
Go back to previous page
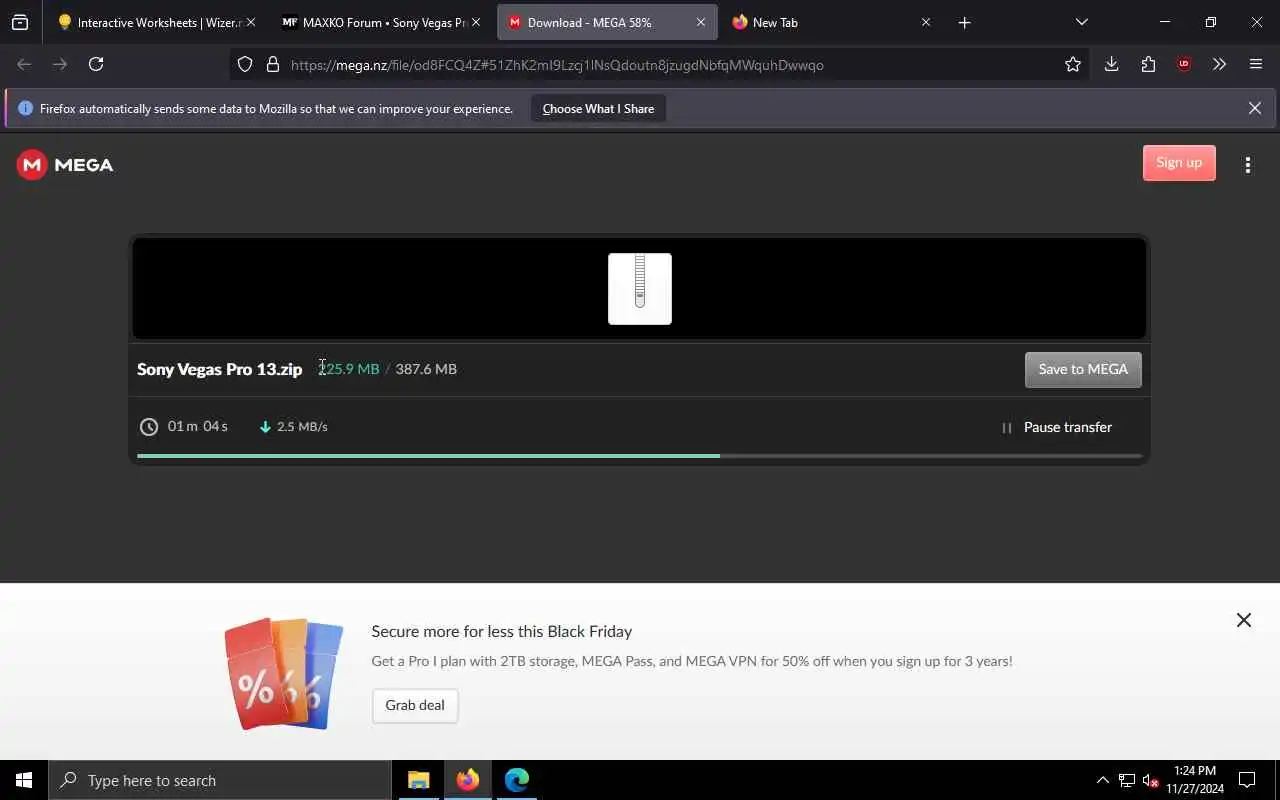[24, 64]
